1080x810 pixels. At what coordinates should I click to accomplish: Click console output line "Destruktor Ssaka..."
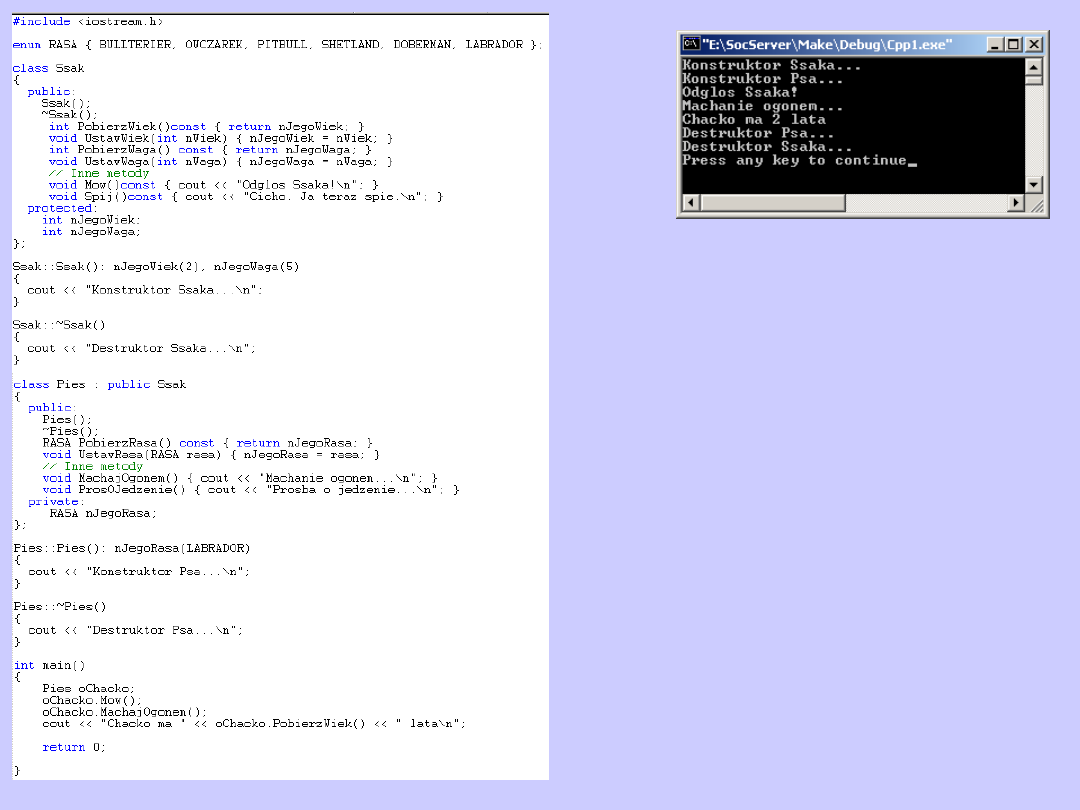click(767, 147)
